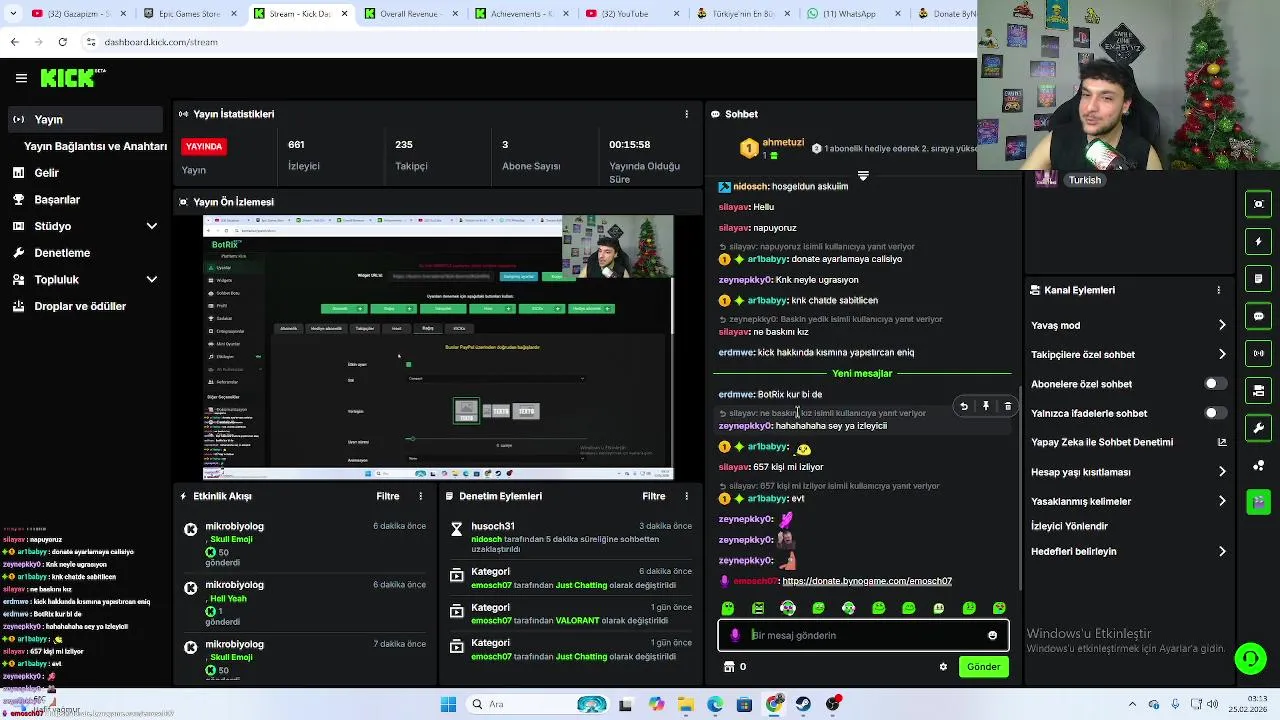Click the document icon in right sidebar
The height and width of the screenshot is (720, 1280).
click(x=1259, y=278)
